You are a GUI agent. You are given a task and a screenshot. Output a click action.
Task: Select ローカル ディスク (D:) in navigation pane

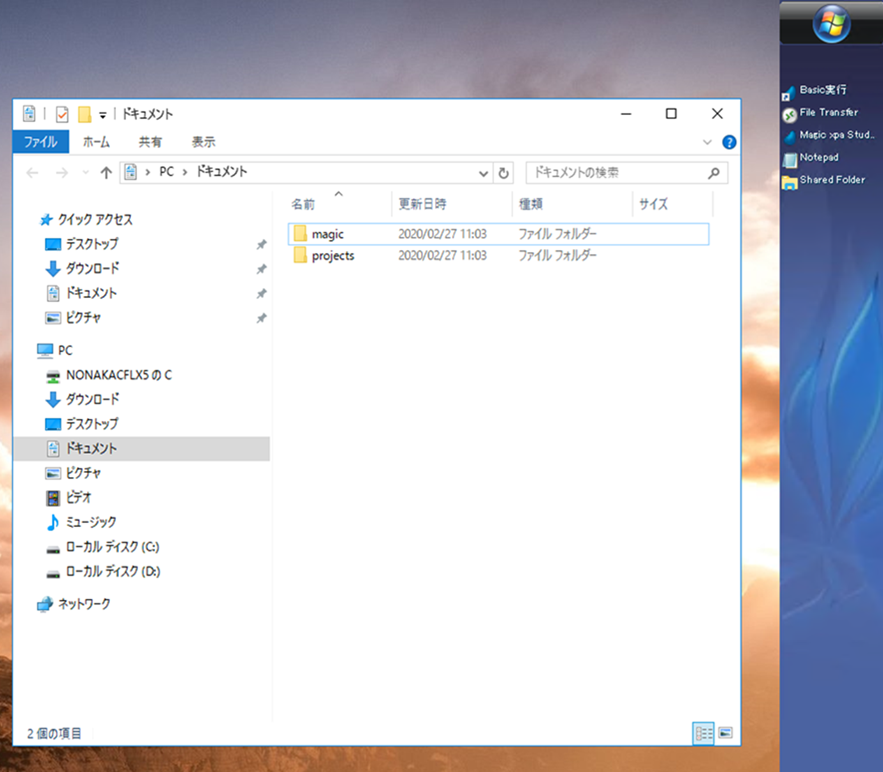coord(112,572)
